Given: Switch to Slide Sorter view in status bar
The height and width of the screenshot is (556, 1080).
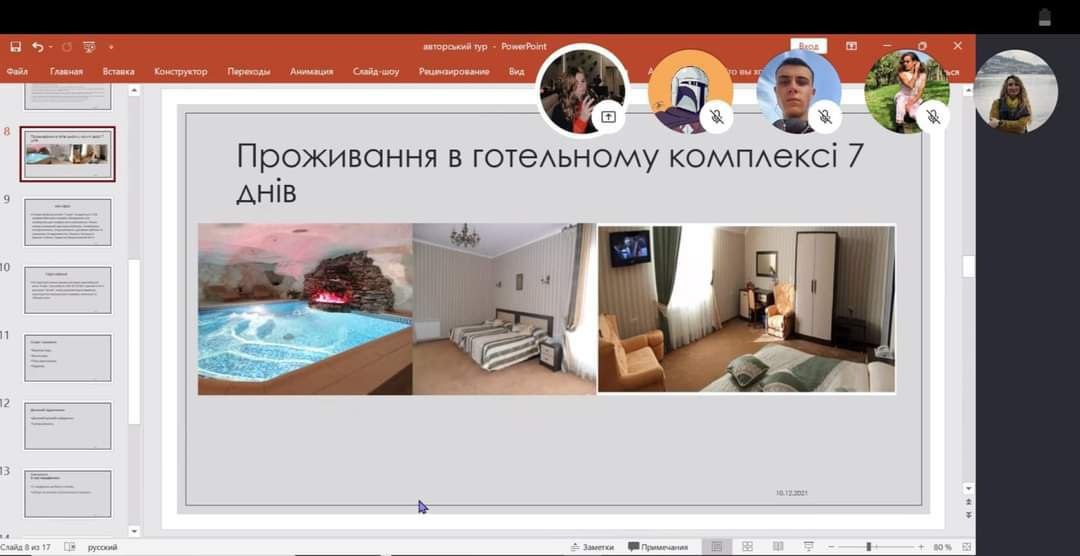Looking at the screenshot, I should 747,547.
